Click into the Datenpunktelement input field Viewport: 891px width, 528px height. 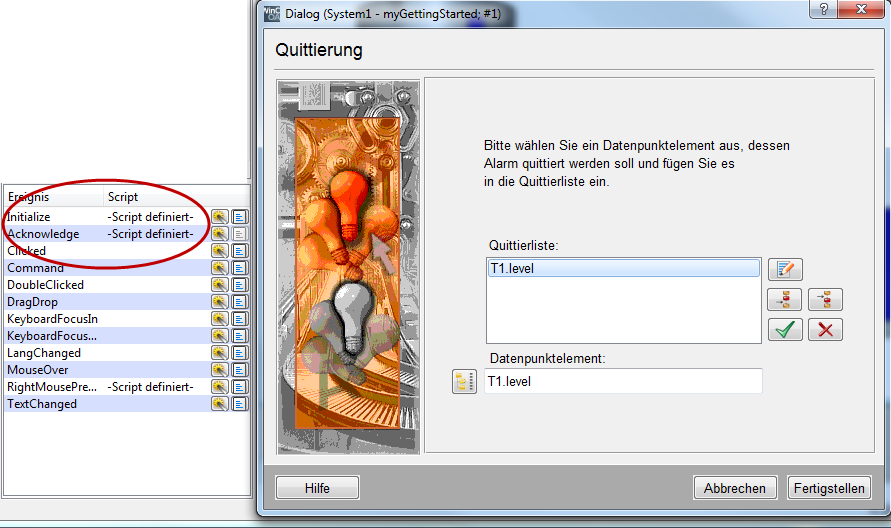tap(623, 381)
